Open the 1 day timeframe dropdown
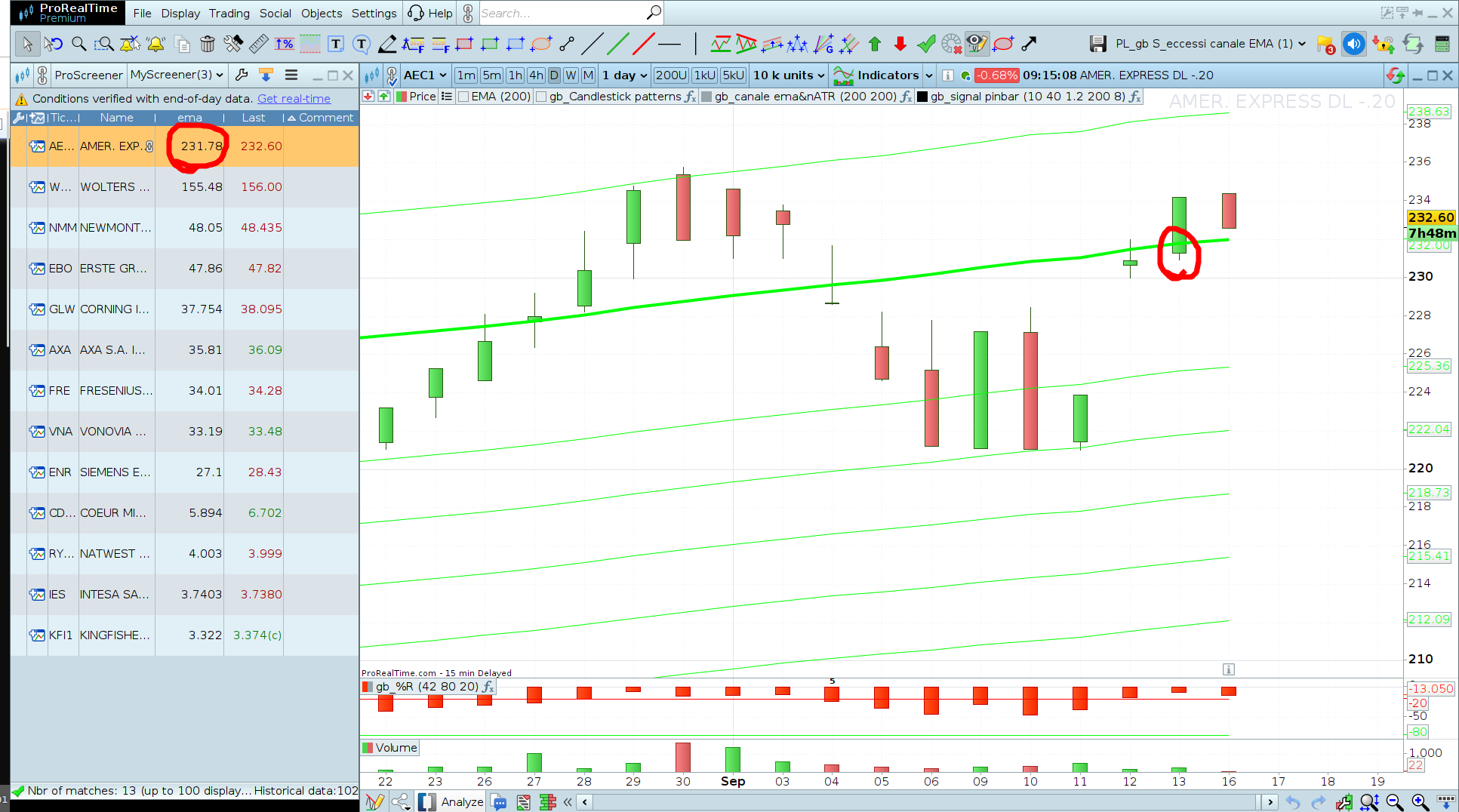 [624, 75]
